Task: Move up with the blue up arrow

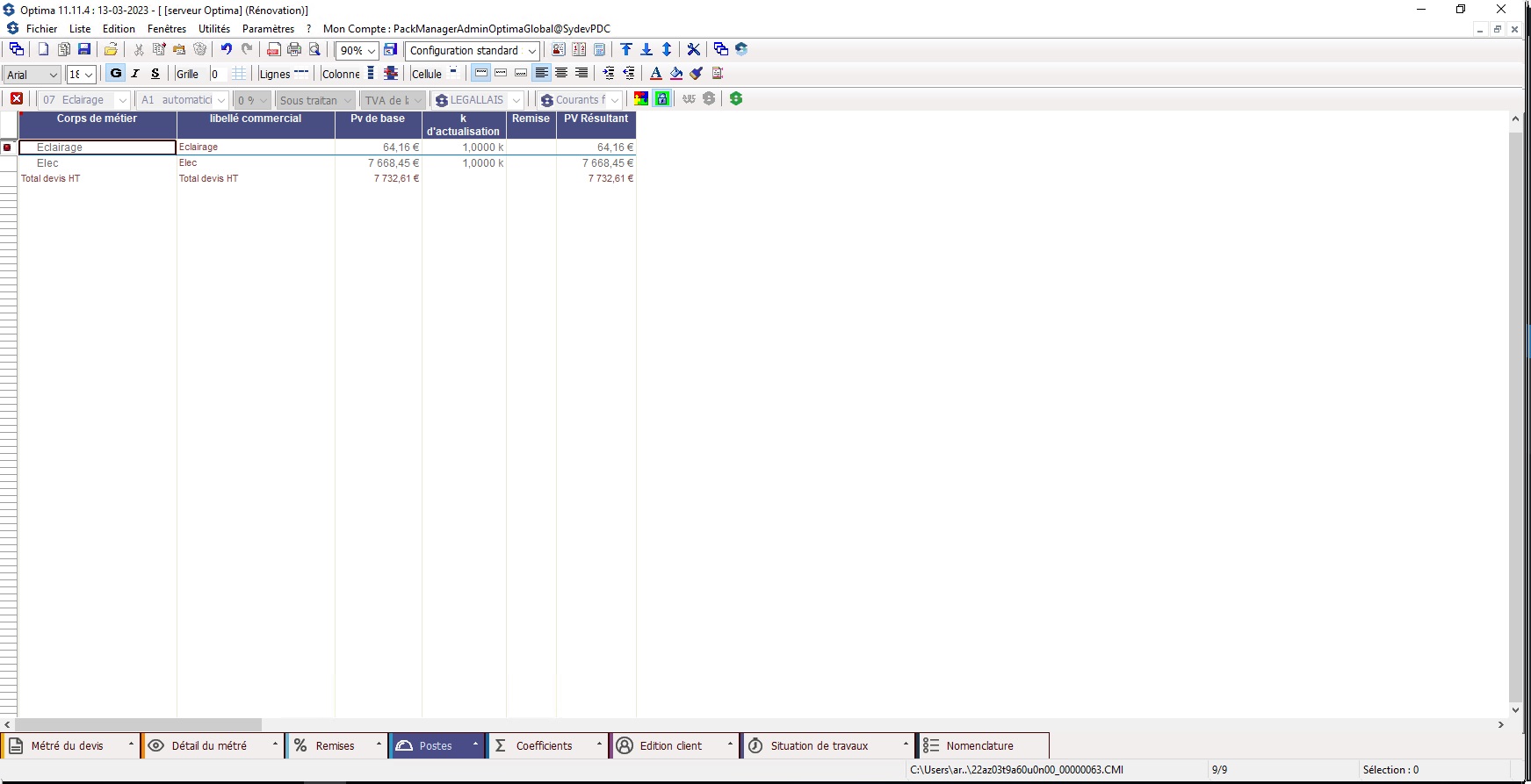Action: (626, 50)
